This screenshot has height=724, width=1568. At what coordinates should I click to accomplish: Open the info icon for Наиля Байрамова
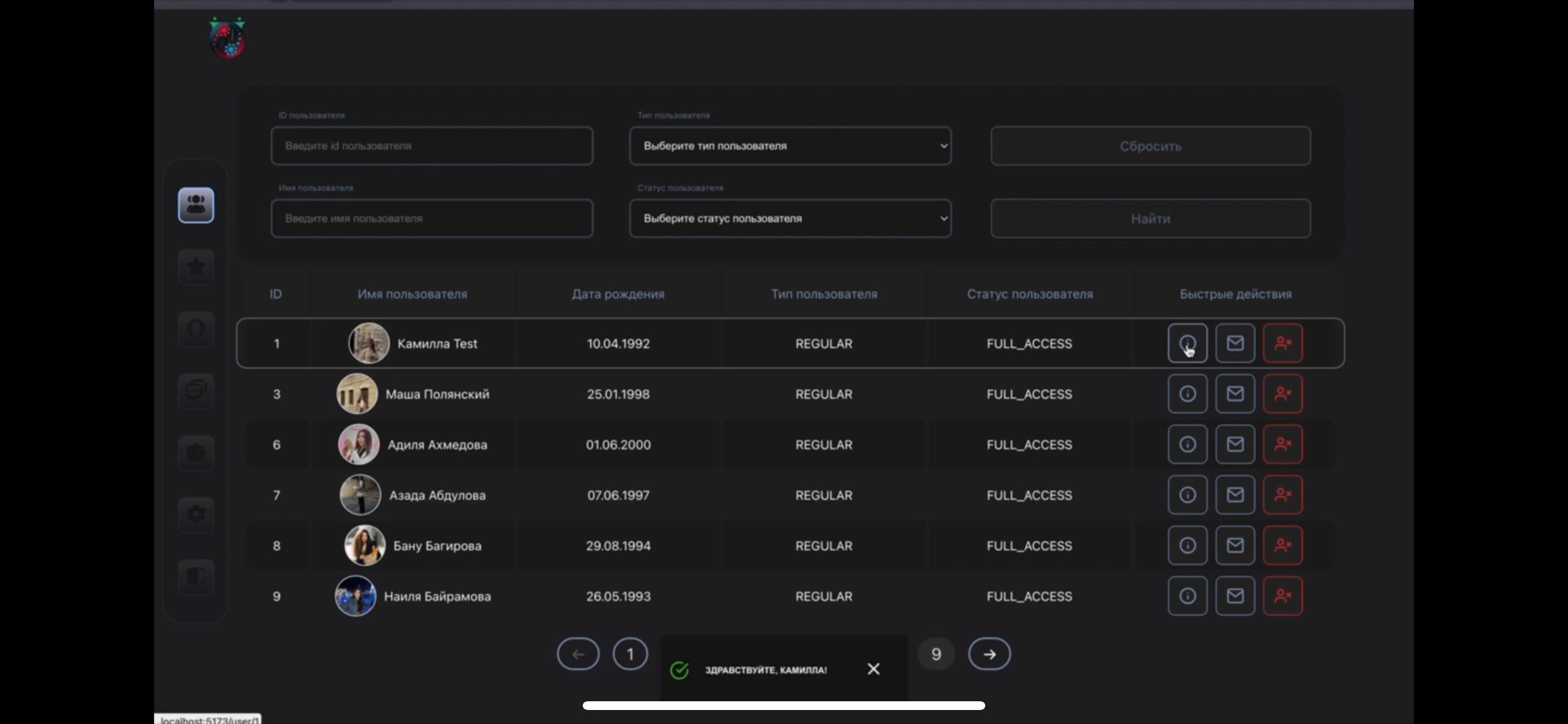click(1187, 596)
